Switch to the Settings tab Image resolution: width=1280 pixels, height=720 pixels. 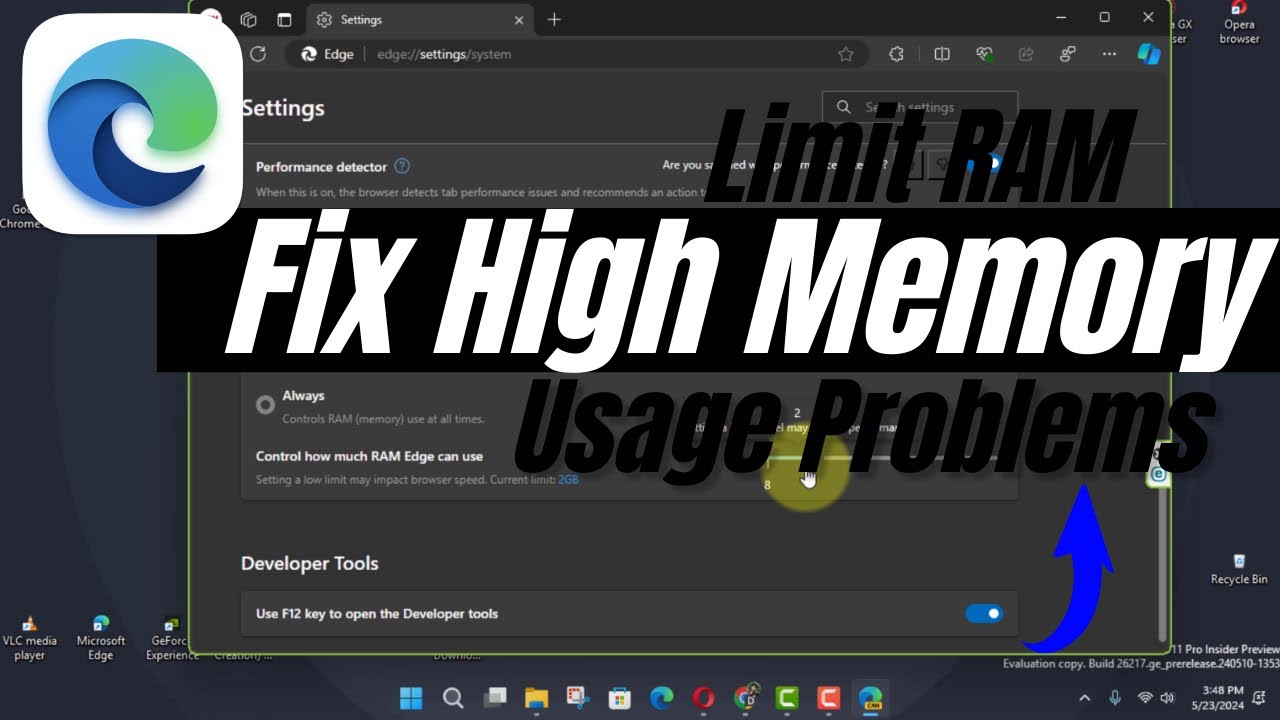418,19
